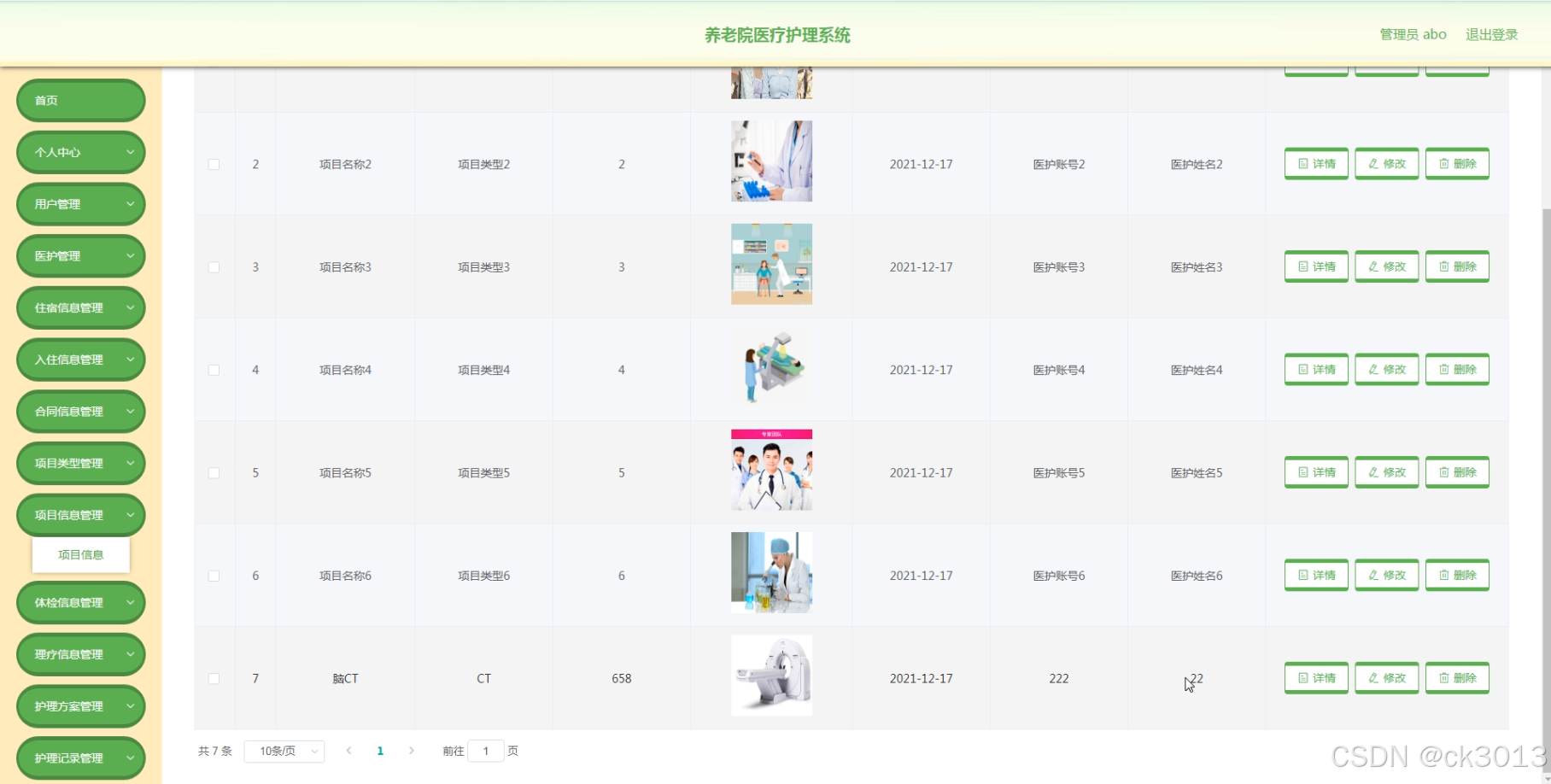Delete the 项目名称3 row
This screenshot has width=1551, height=784.
[x=1457, y=266]
